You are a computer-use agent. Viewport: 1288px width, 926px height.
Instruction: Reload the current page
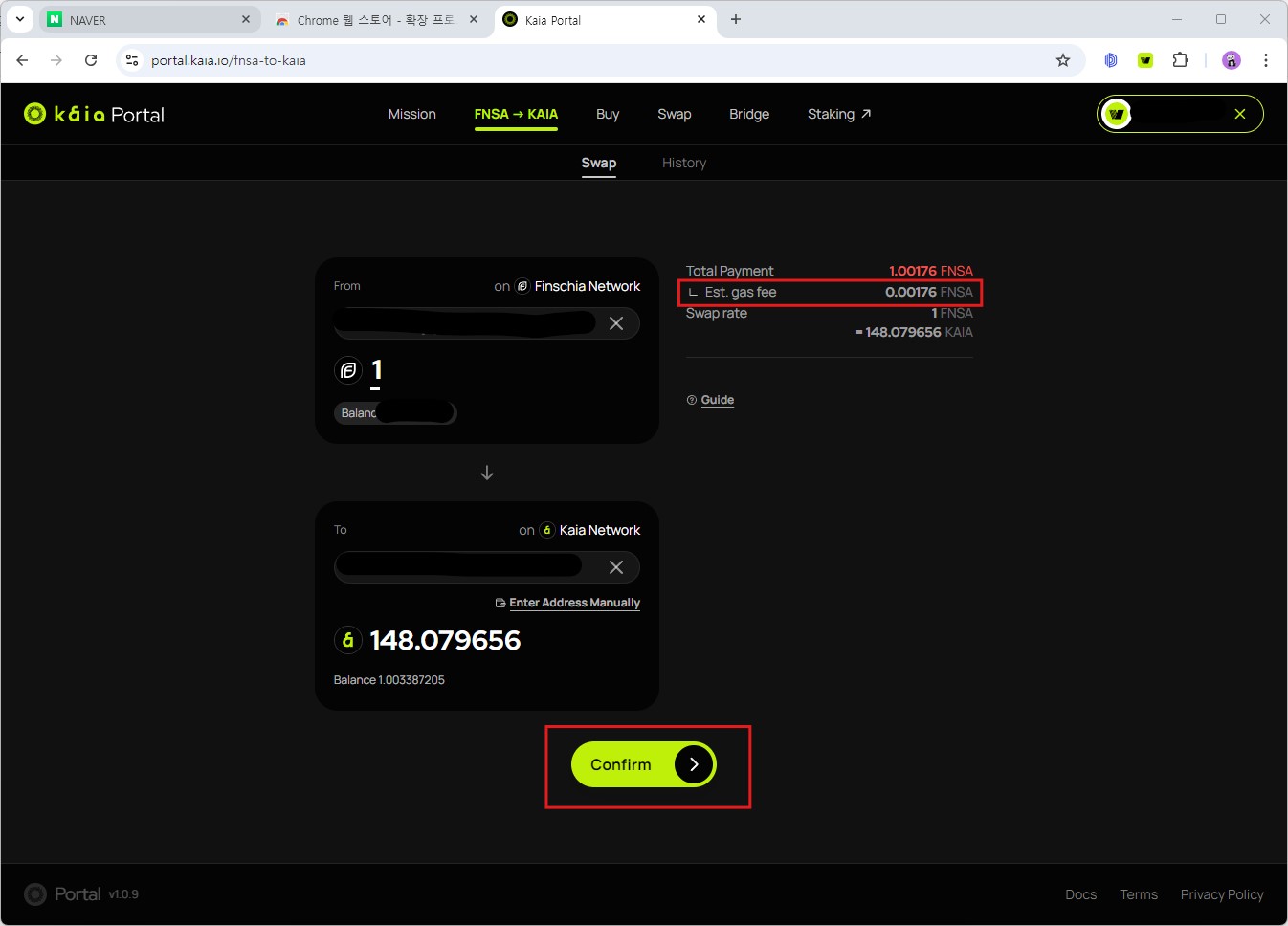pos(91,60)
